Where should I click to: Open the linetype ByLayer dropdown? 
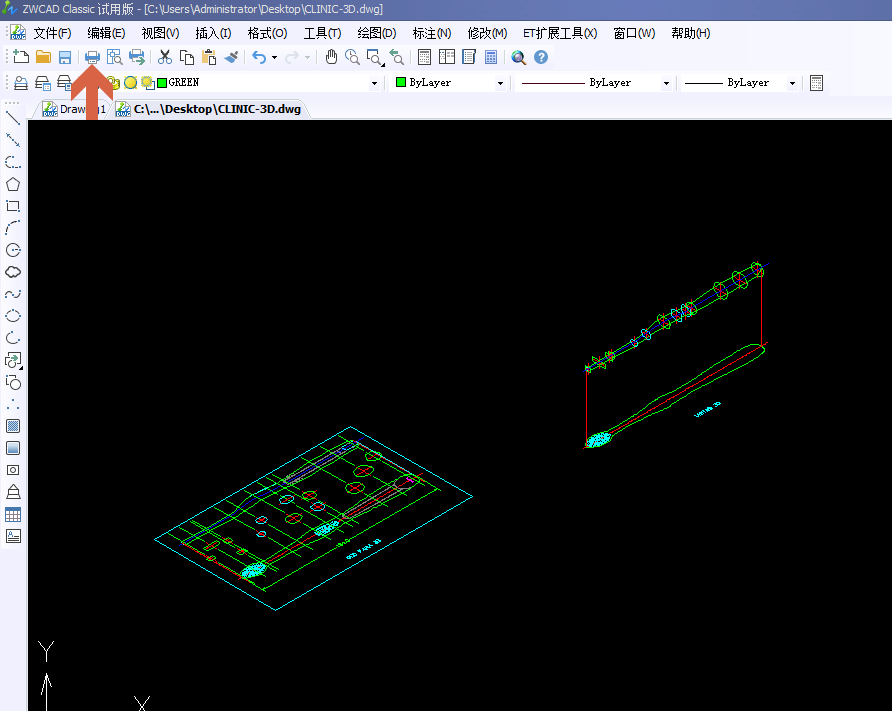(x=664, y=82)
